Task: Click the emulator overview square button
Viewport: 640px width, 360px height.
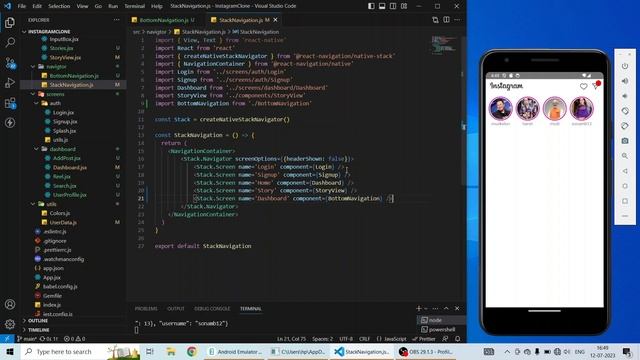Action: [625, 201]
